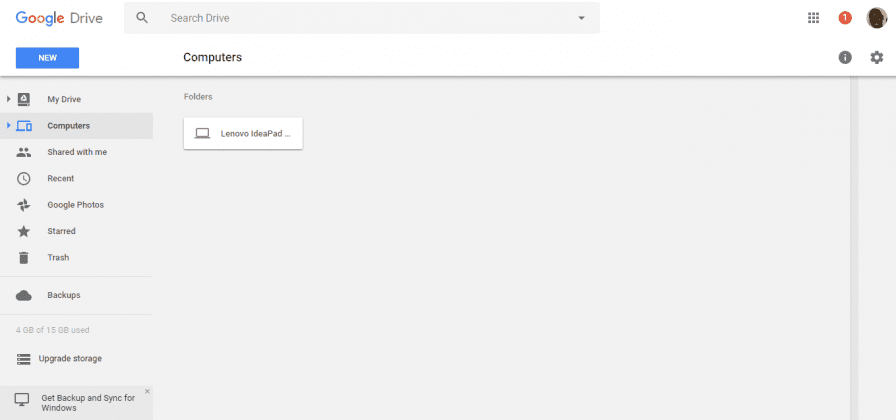Viewport: 896px width, 420px height.
Task: Open the Google apps grid
Action: 813,18
